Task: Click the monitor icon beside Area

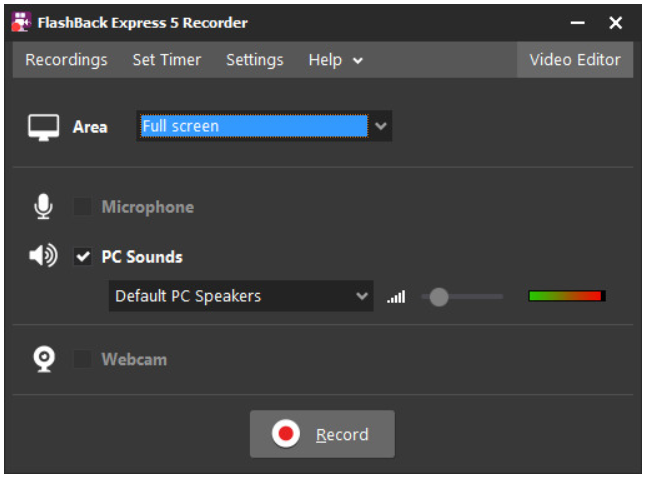Action: [x=43, y=127]
